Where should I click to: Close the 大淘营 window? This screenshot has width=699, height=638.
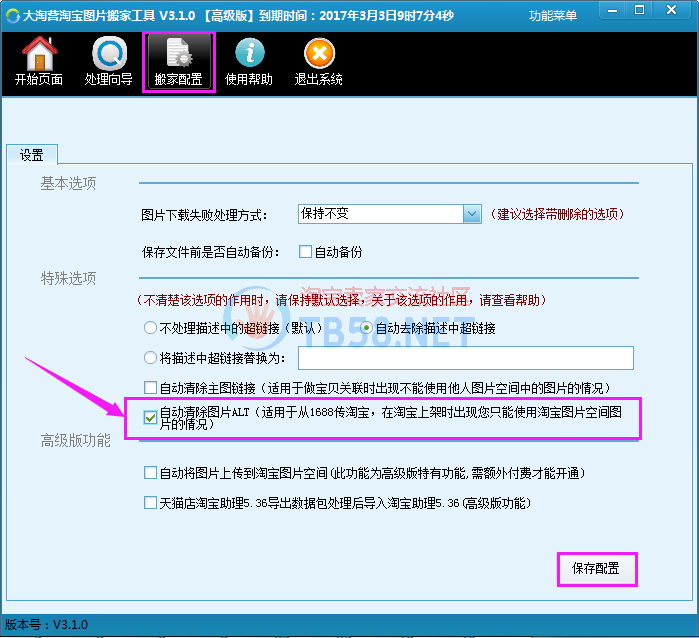point(672,10)
